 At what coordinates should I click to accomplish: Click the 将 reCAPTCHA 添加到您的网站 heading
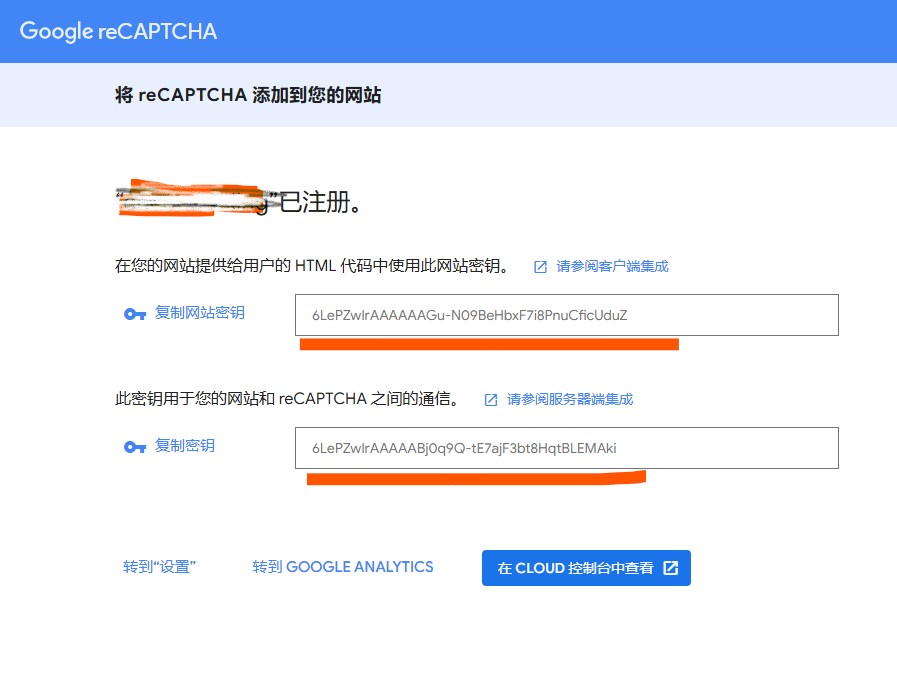[x=248, y=96]
